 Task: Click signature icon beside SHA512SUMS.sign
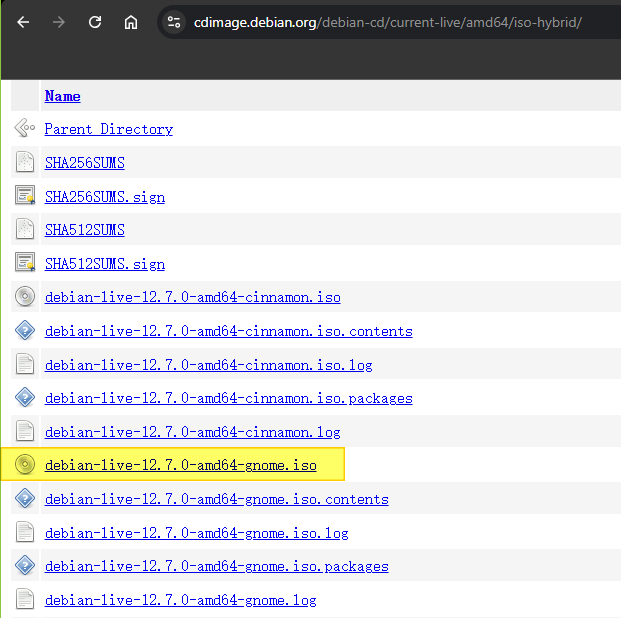click(25, 262)
